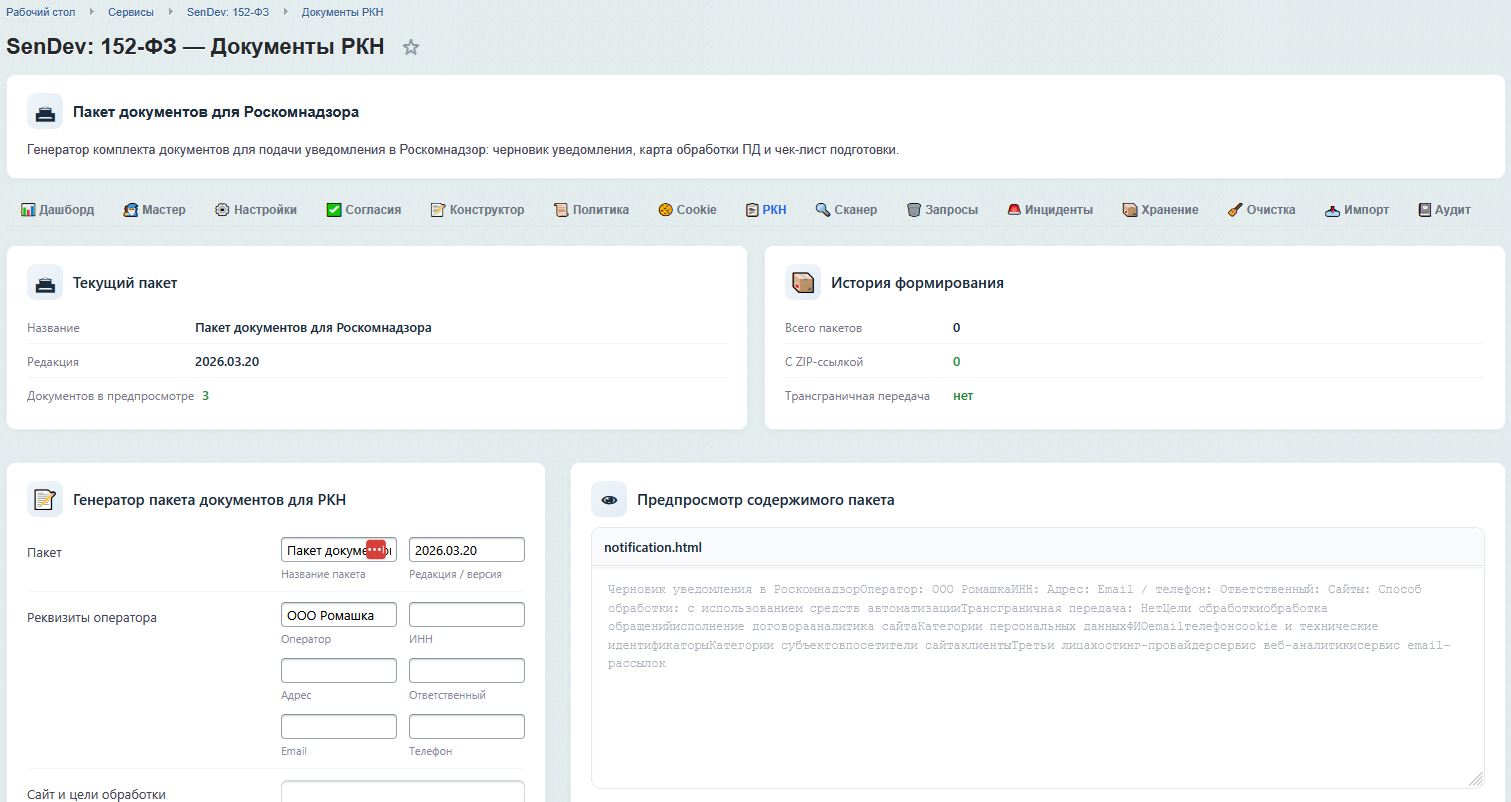1511x802 pixels.
Task: Click the ИНН input field
Action: point(466,614)
